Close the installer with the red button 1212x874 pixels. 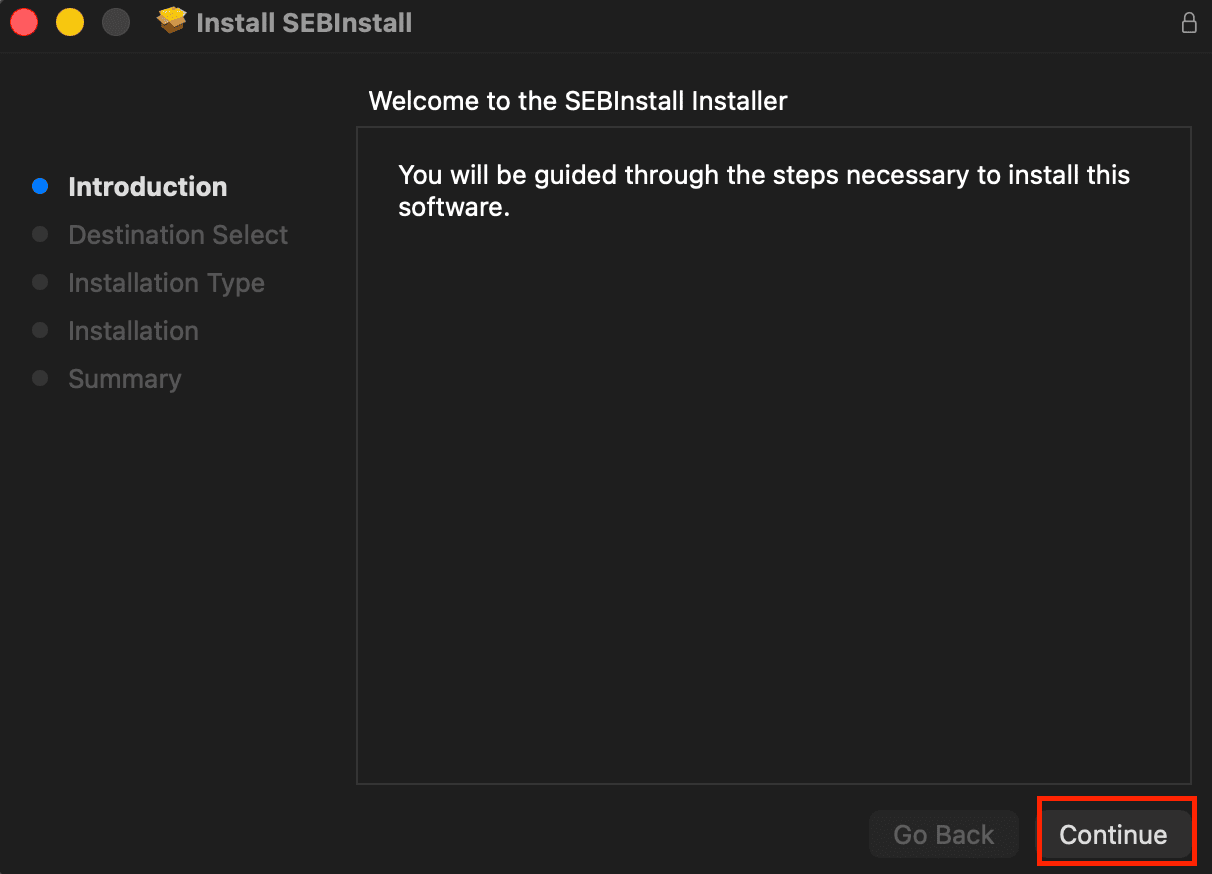pyautogui.click(x=24, y=22)
